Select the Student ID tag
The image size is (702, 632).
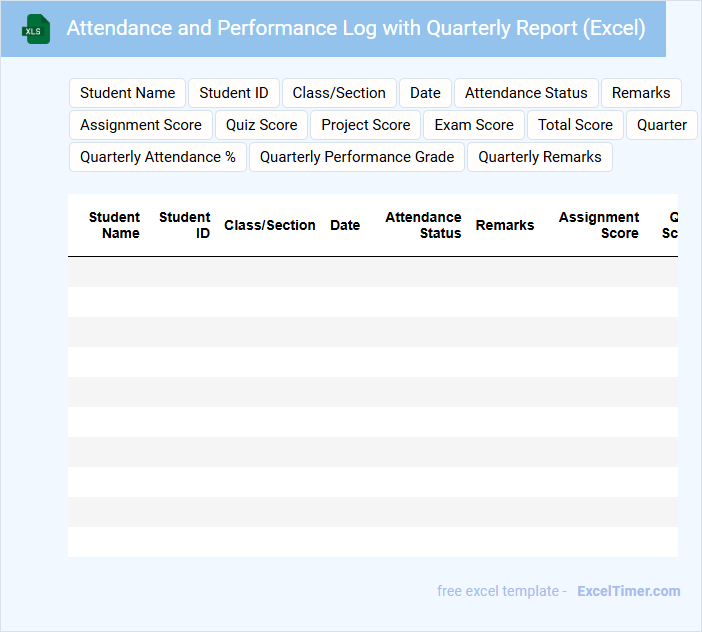pos(234,93)
